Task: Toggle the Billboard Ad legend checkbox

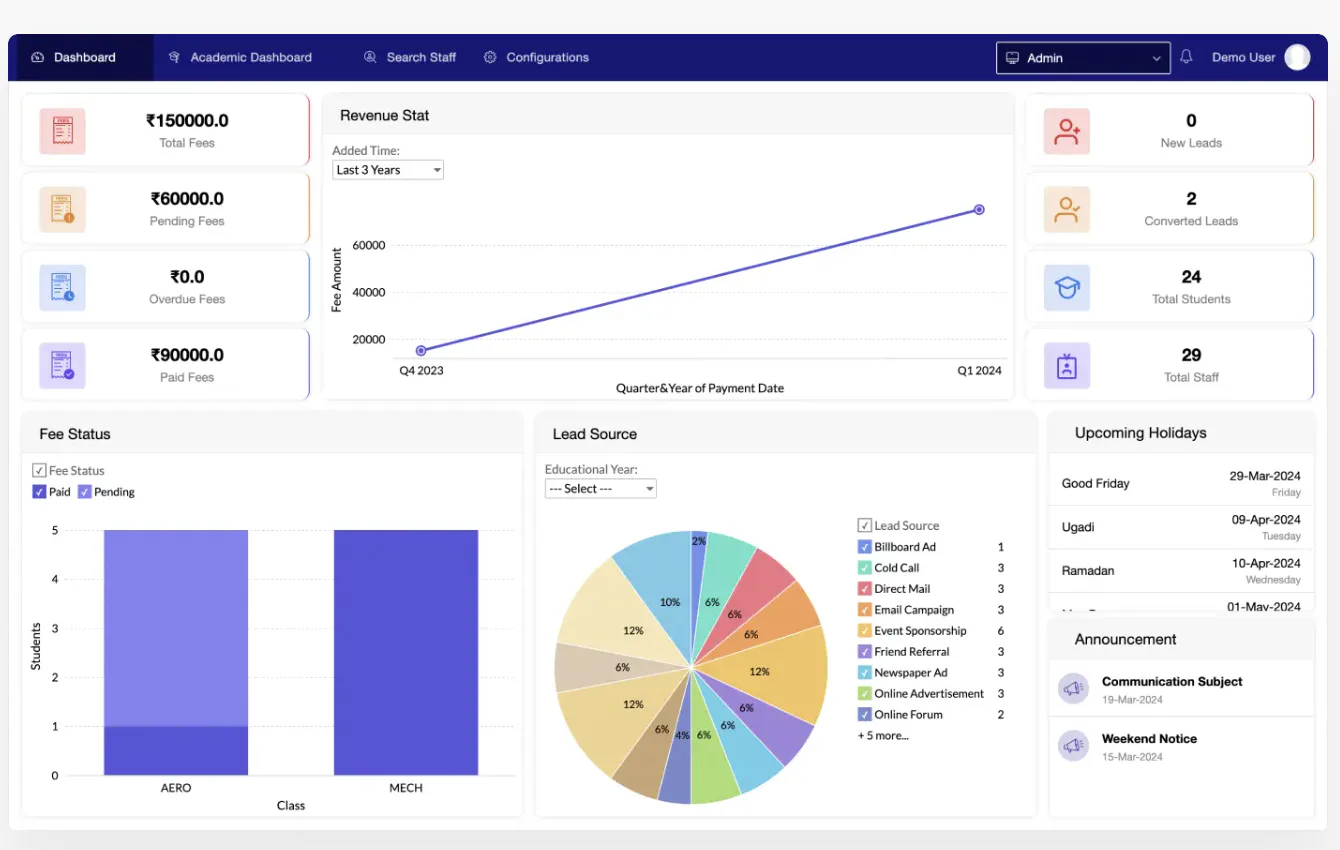Action: click(x=865, y=547)
